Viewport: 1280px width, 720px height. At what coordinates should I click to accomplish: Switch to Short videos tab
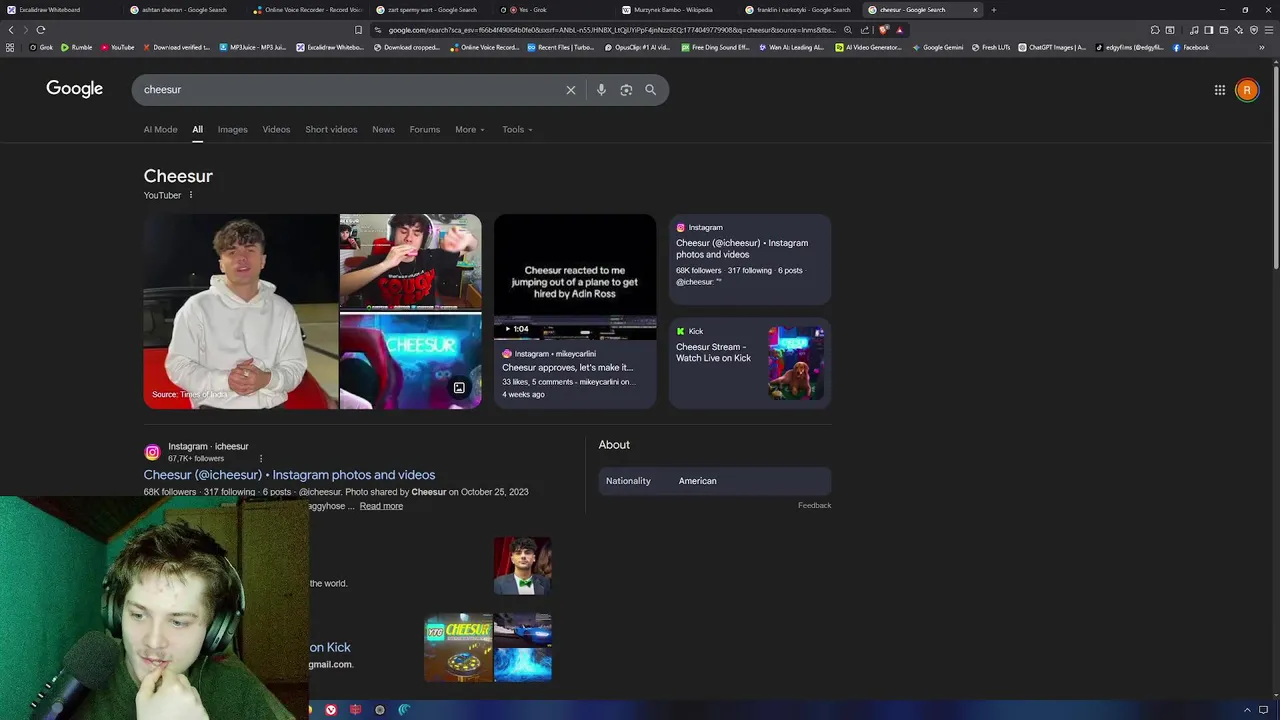(331, 129)
